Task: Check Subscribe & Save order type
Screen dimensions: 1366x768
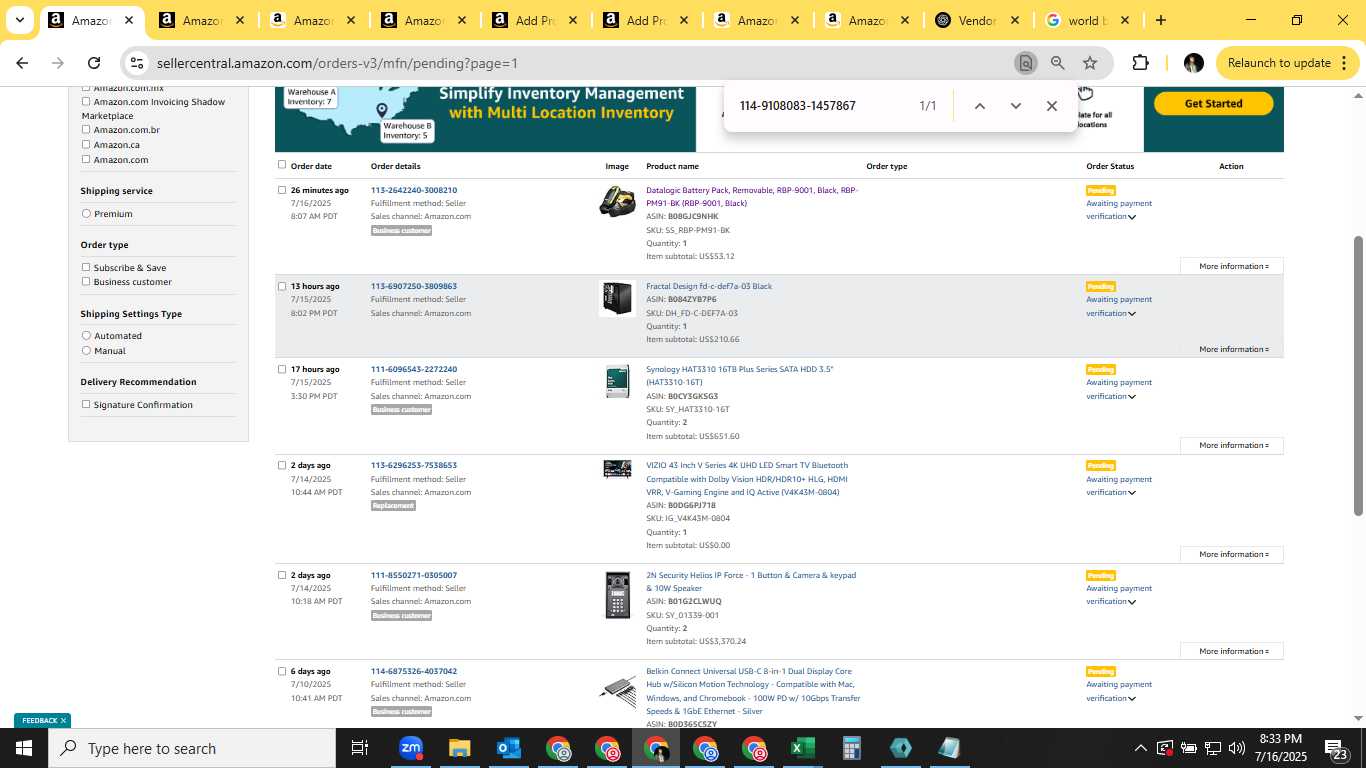Action: point(86,267)
